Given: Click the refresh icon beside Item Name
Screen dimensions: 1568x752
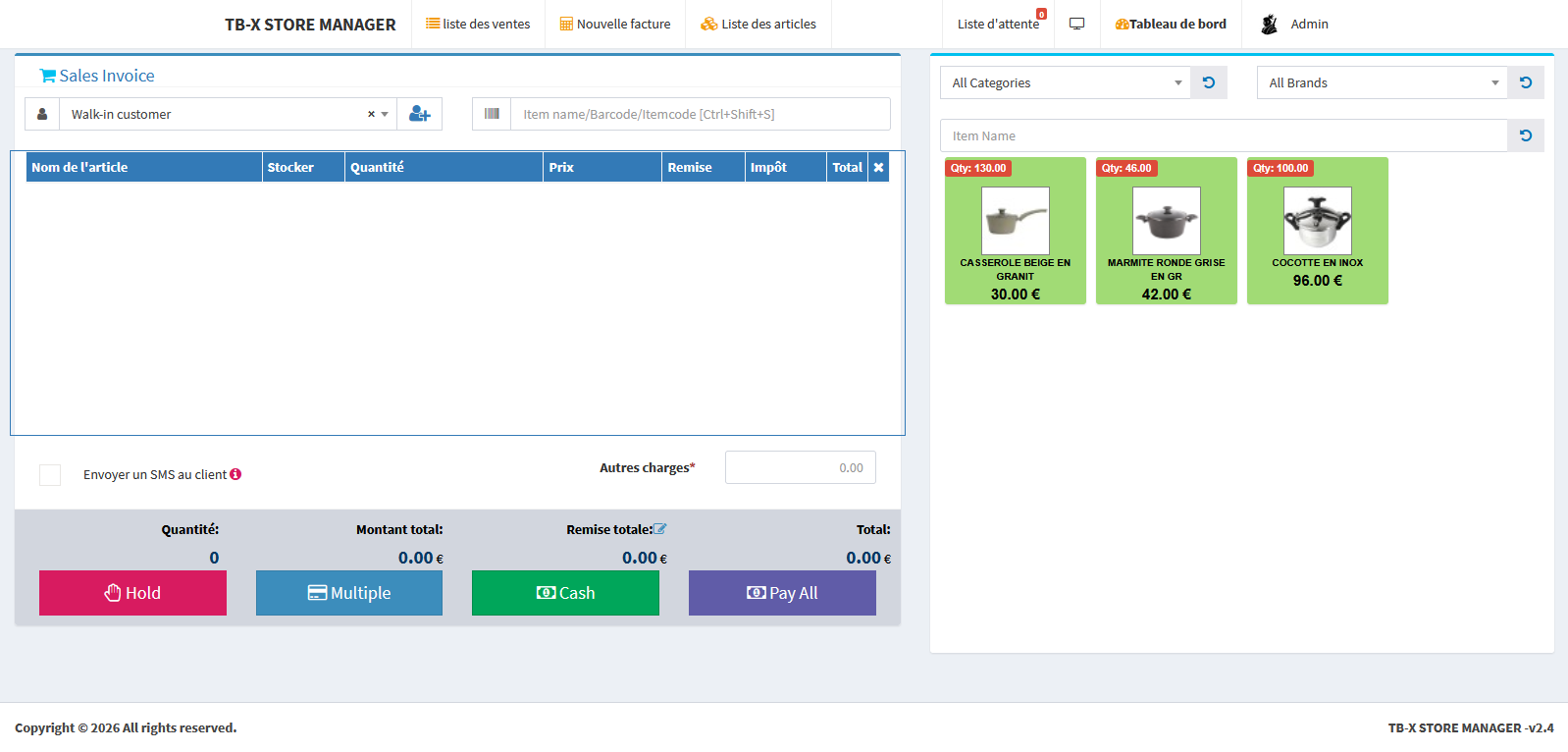Looking at the screenshot, I should coord(1526,135).
